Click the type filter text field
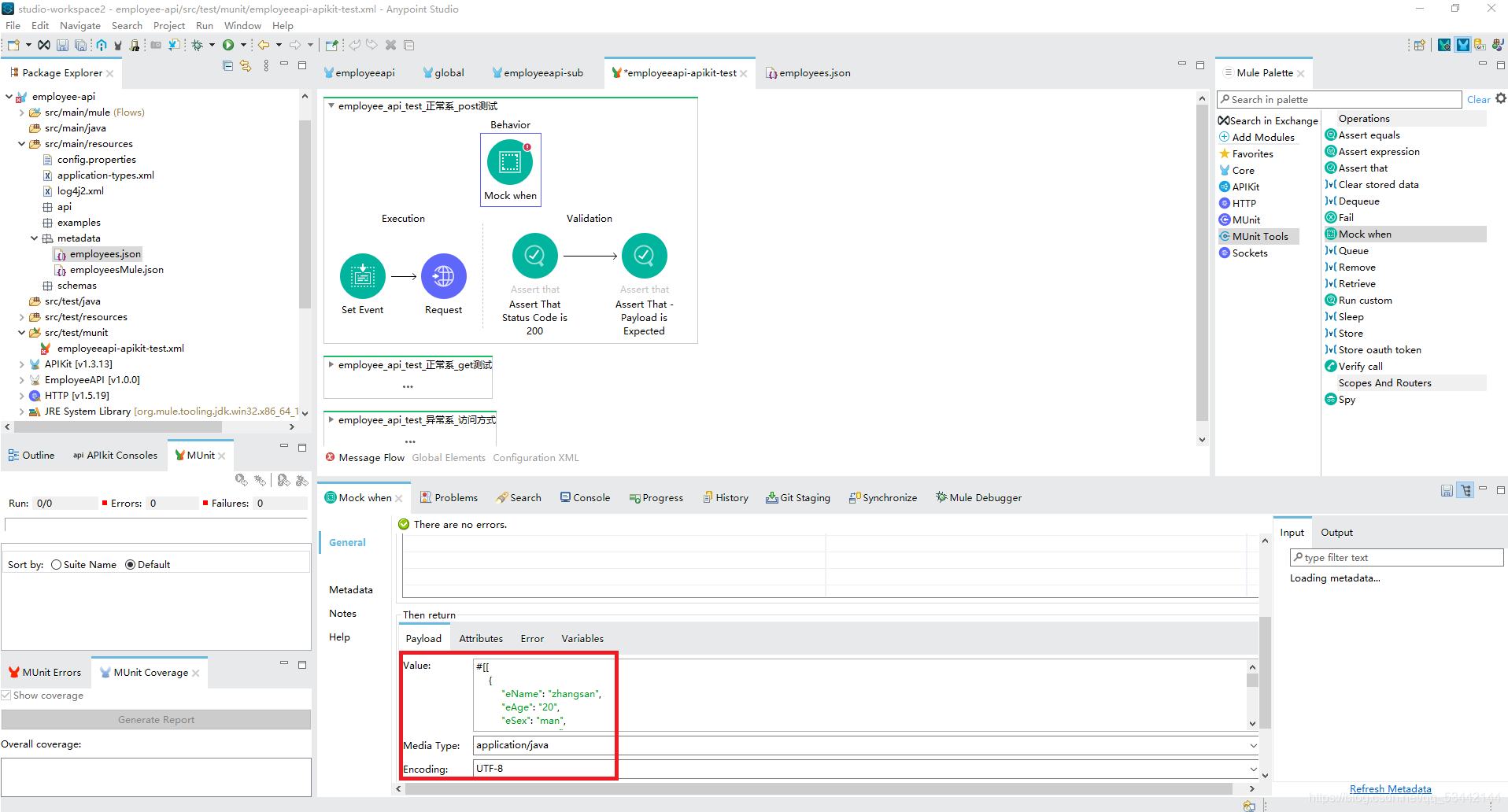Viewport: 1508px width, 812px height. click(1397, 557)
